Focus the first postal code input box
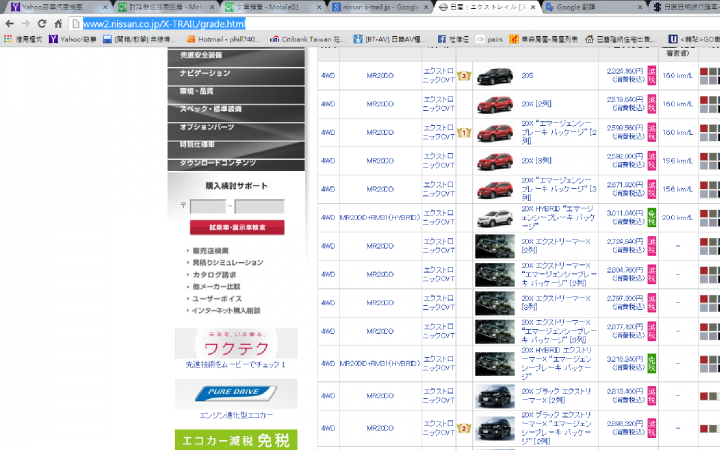The height and width of the screenshot is (450, 720). coord(208,206)
